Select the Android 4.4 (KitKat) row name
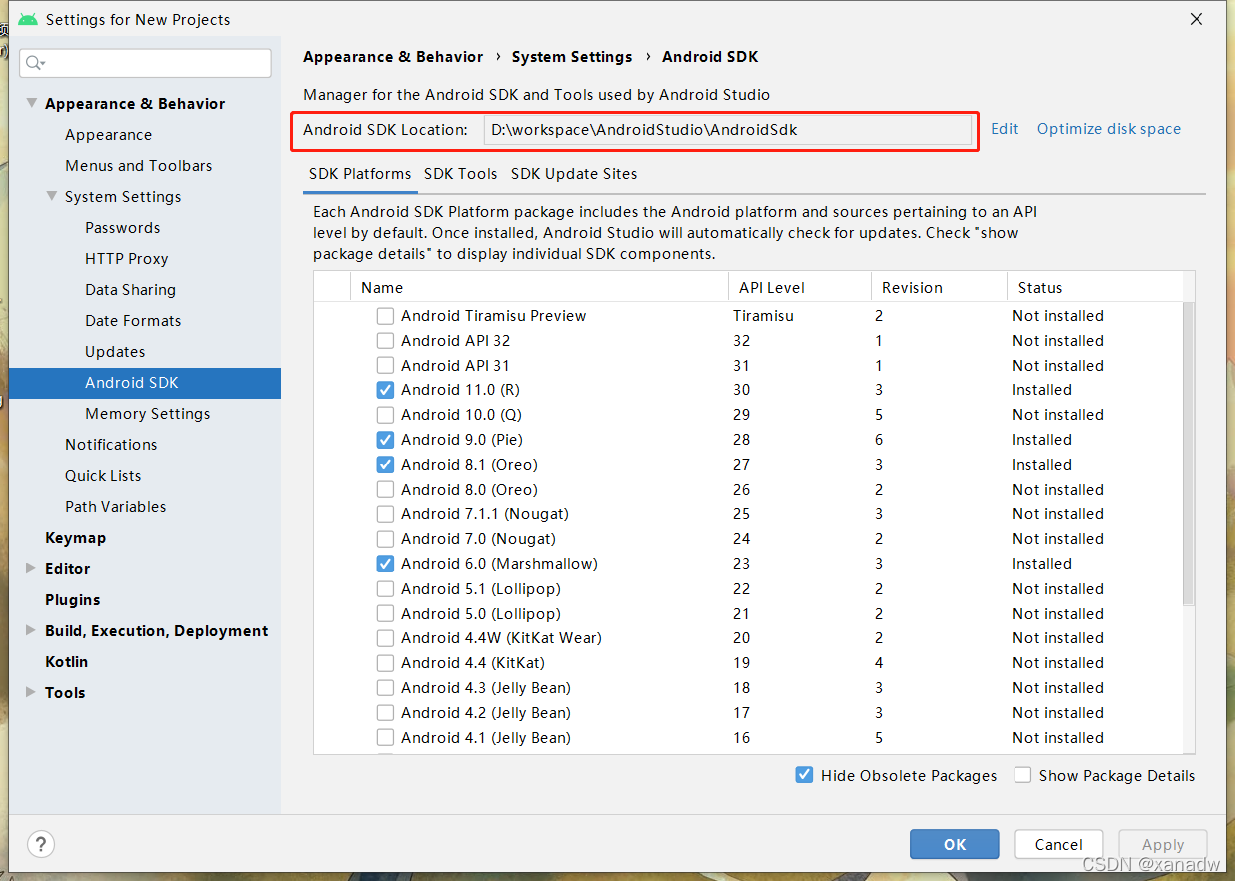 473,663
